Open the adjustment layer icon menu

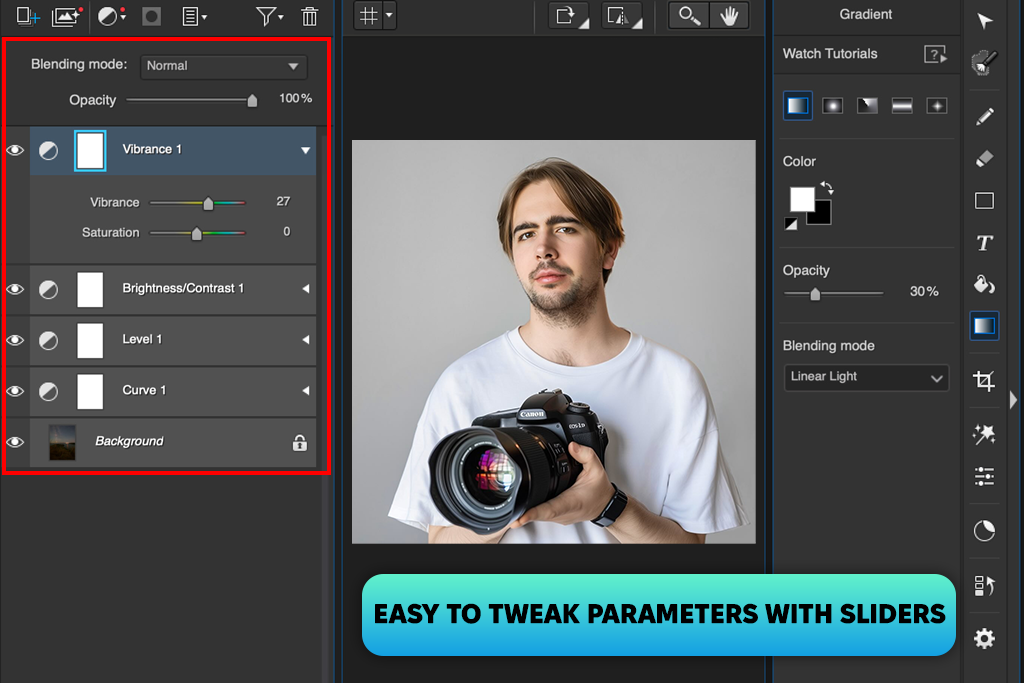pyautogui.click(x=112, y=16)
